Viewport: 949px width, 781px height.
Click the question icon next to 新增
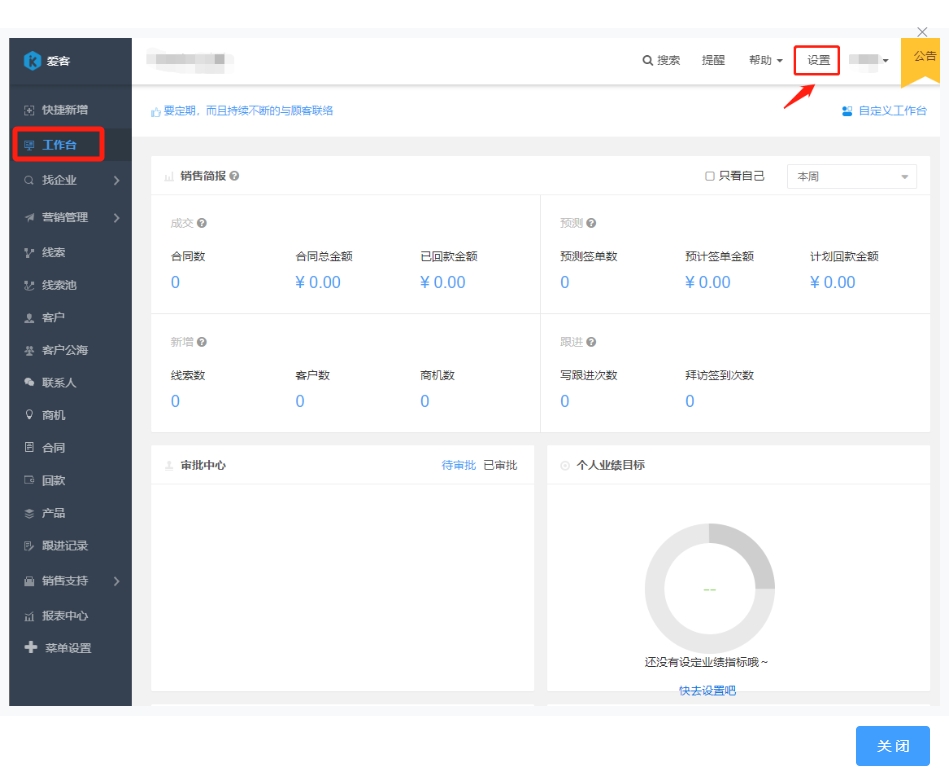coord(202,342)
